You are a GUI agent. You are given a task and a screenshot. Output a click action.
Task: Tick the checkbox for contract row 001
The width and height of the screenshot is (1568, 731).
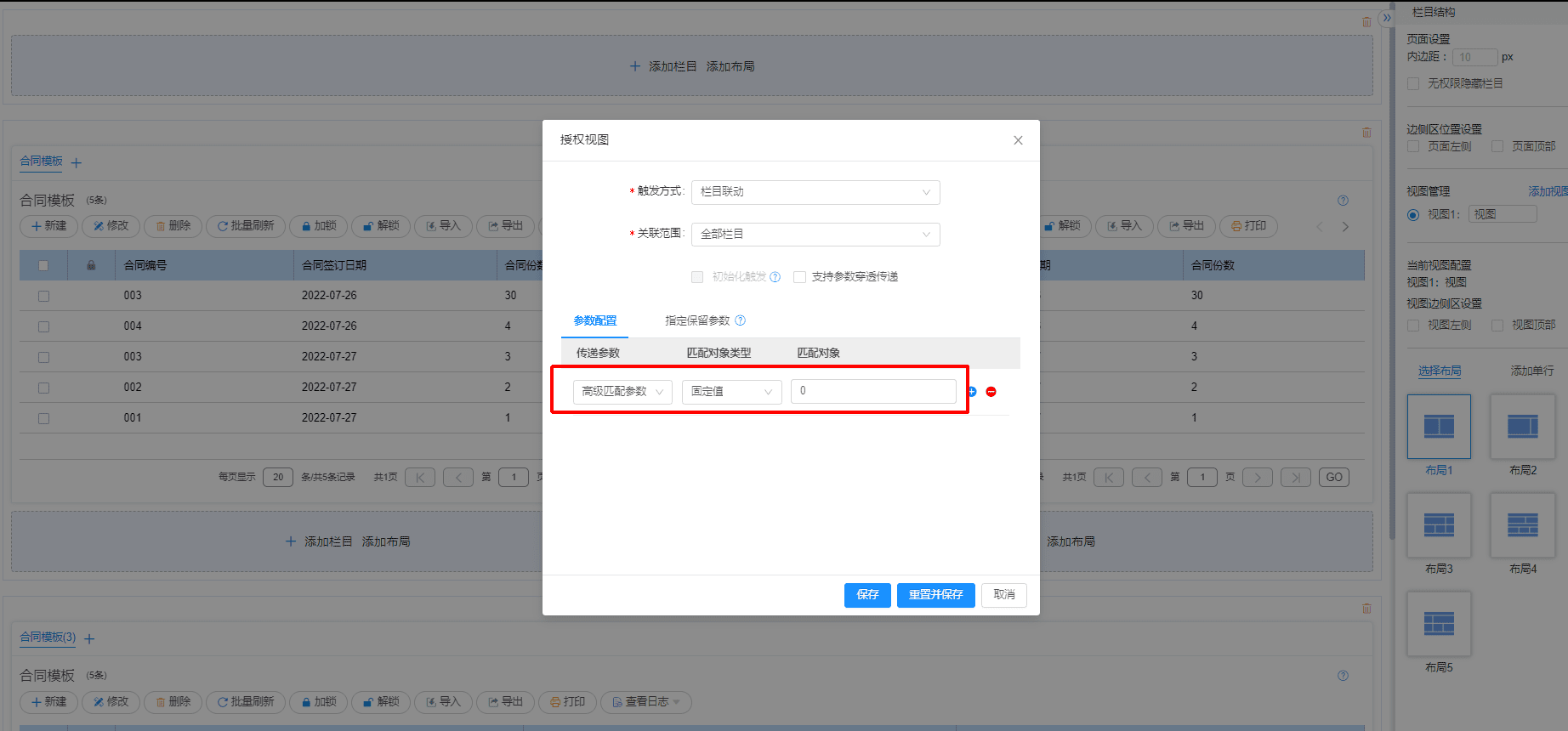(x=43, y=418)
